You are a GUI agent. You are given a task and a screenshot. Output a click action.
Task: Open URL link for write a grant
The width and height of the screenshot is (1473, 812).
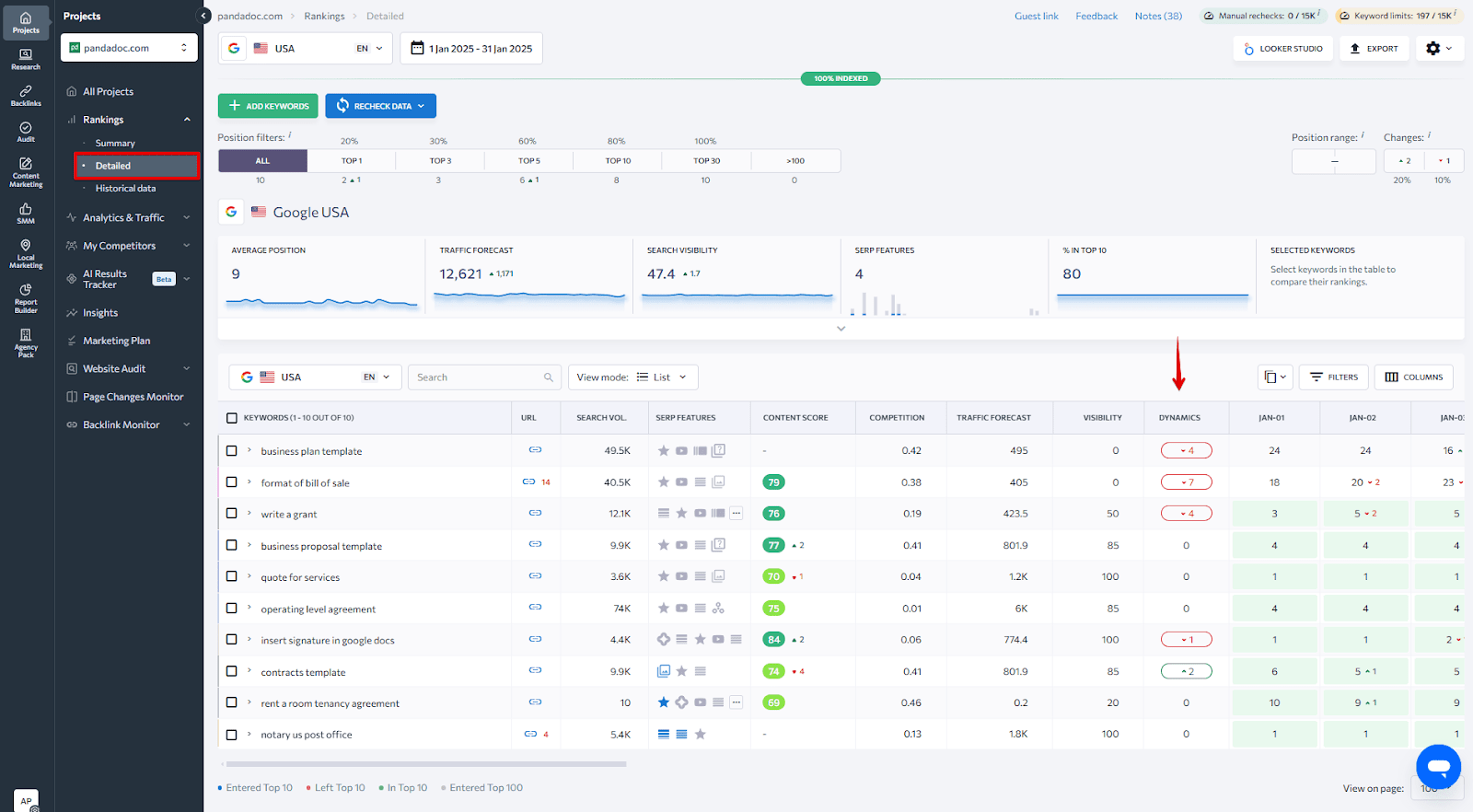(x=535, y=513)
